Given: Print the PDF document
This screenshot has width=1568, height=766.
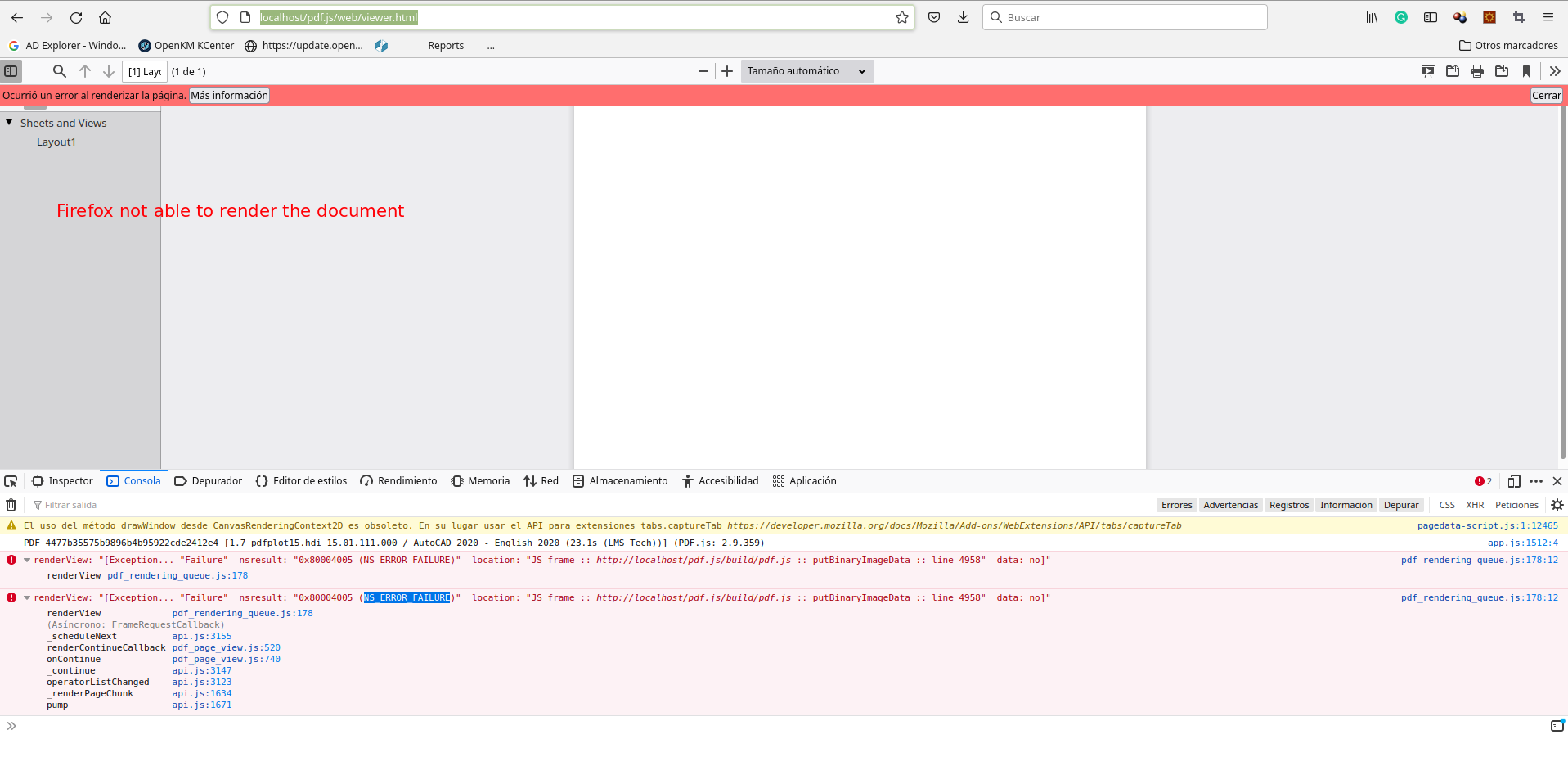Looking at the screenshot, I should click(x=1477, y=71).
